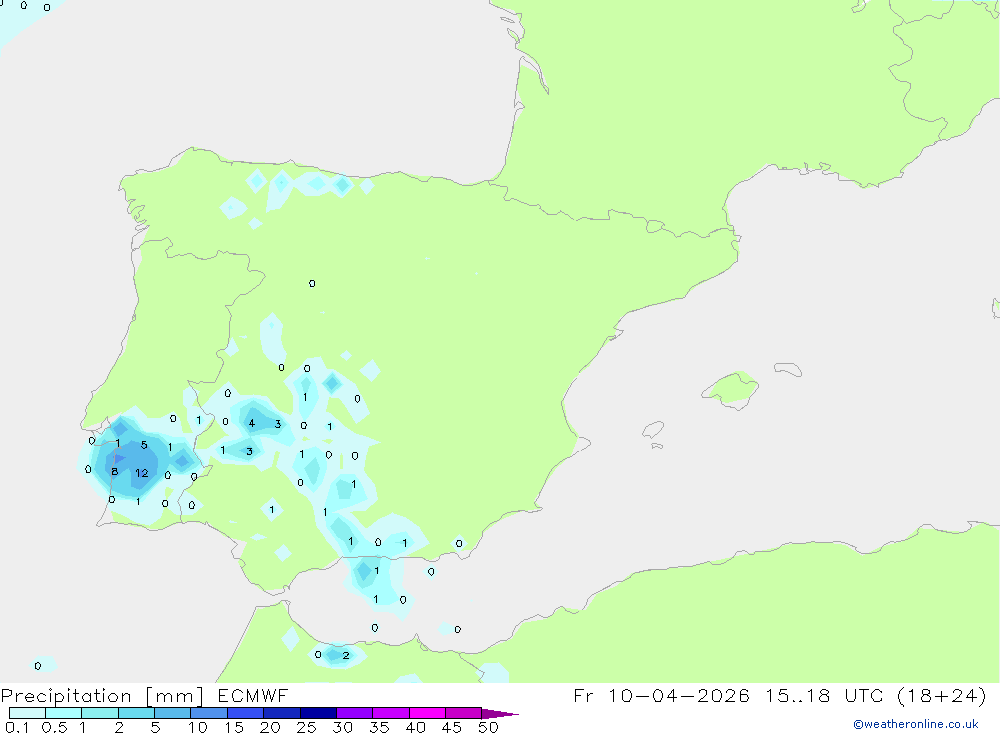Click the 5 mm precipitation value on map
Image resolution: width=1000 pixels, height=733 pixels.
144,445
